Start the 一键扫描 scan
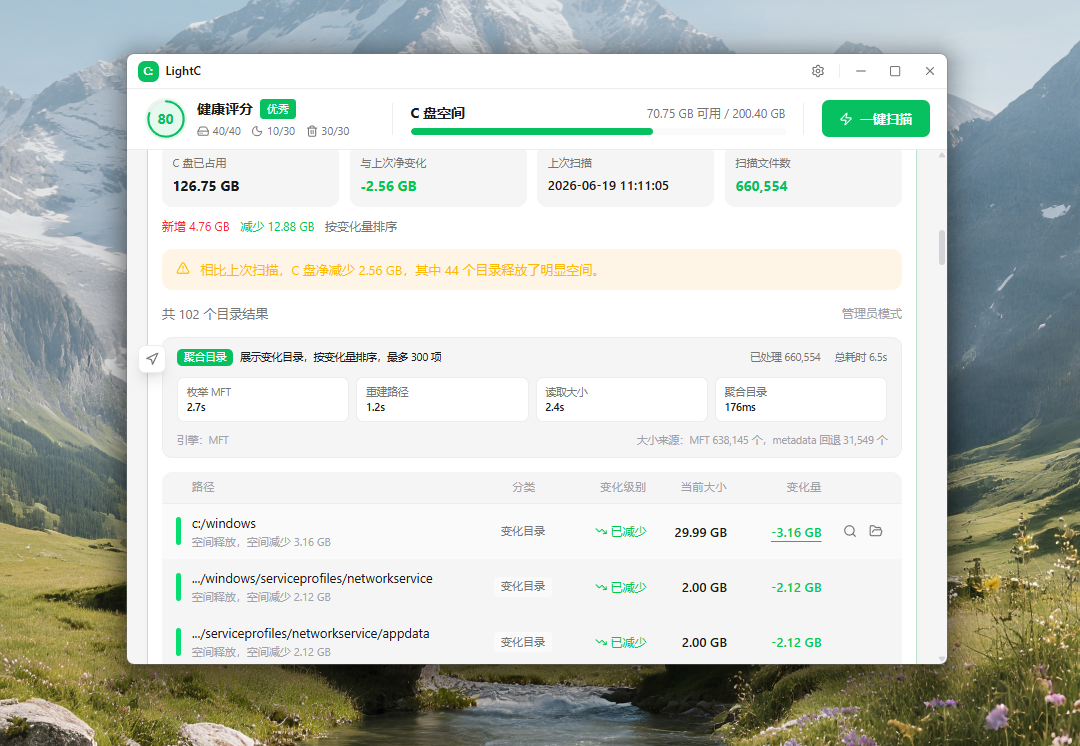The width and height of the screenshot is (1080, 746). coord(875,118)
